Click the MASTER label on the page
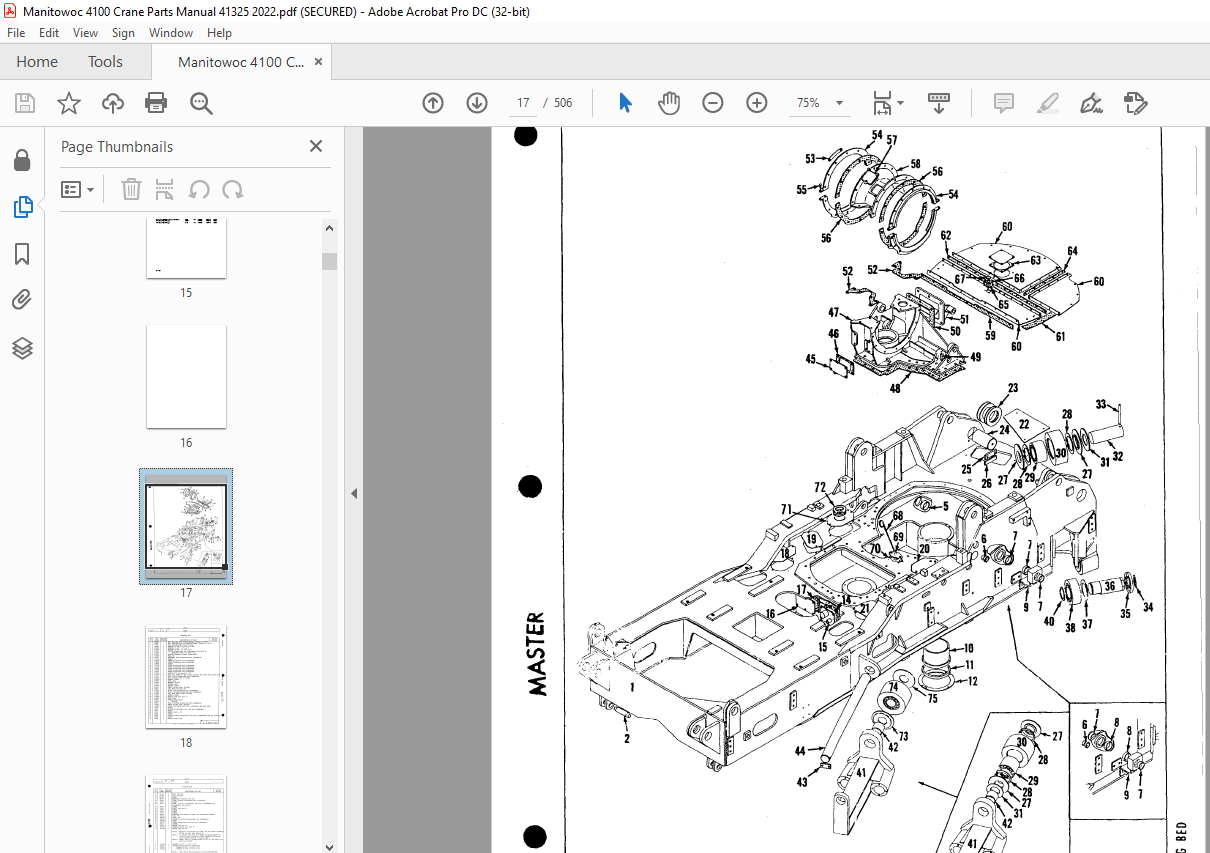The image size is (1210, 853). pos(536,654)
